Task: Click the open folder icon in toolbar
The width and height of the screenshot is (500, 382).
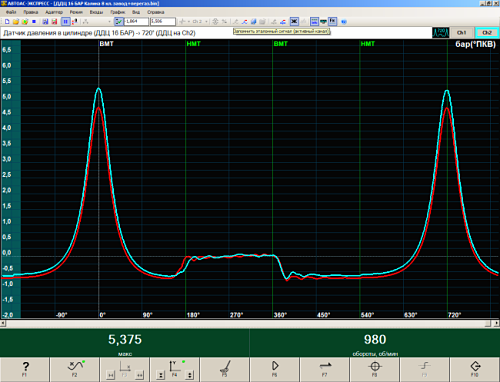Action: coord(16,22)
